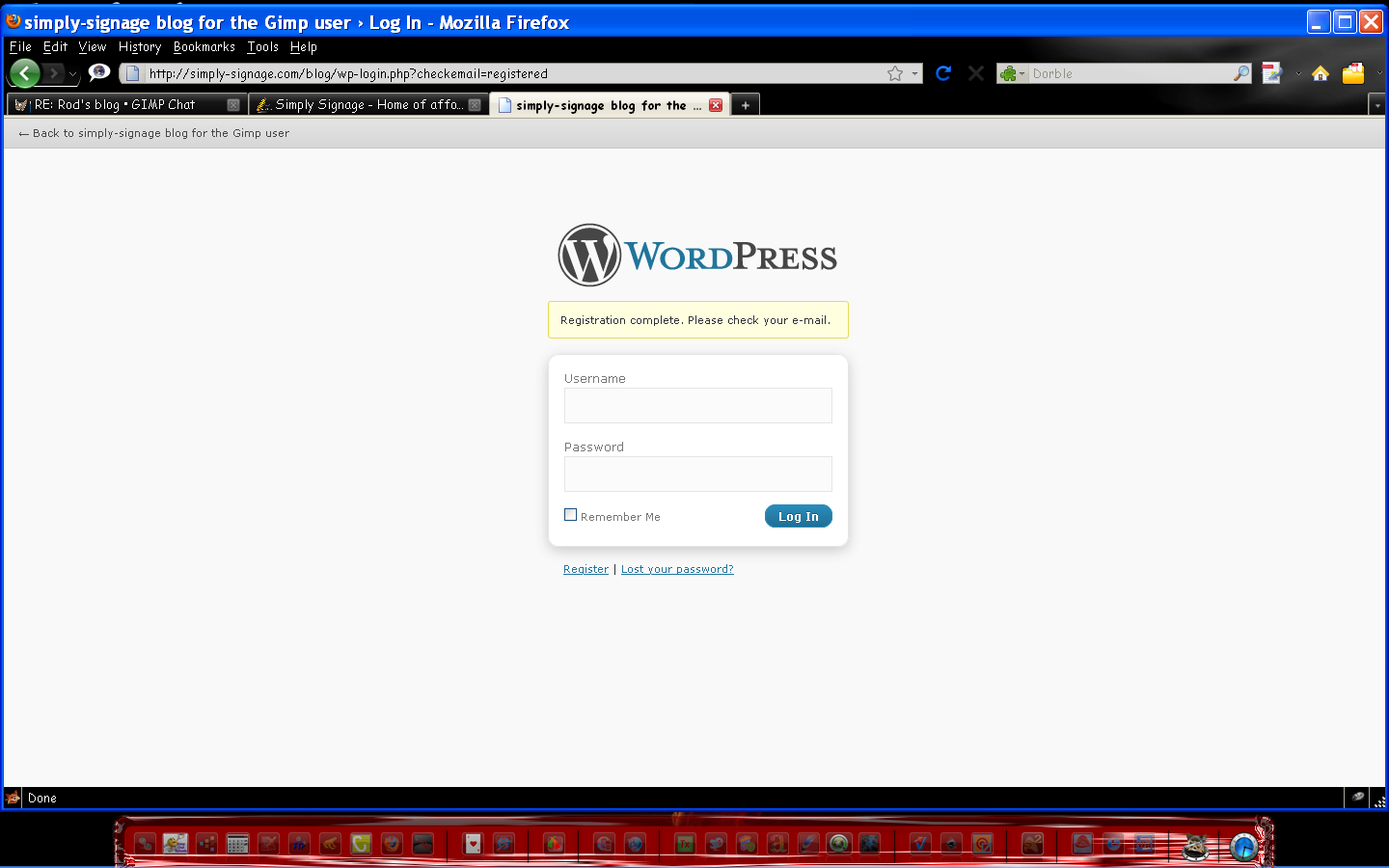Viewport: 1389px width, 868px height.
Task: Open the Help menu
Action: pos(304,46)
